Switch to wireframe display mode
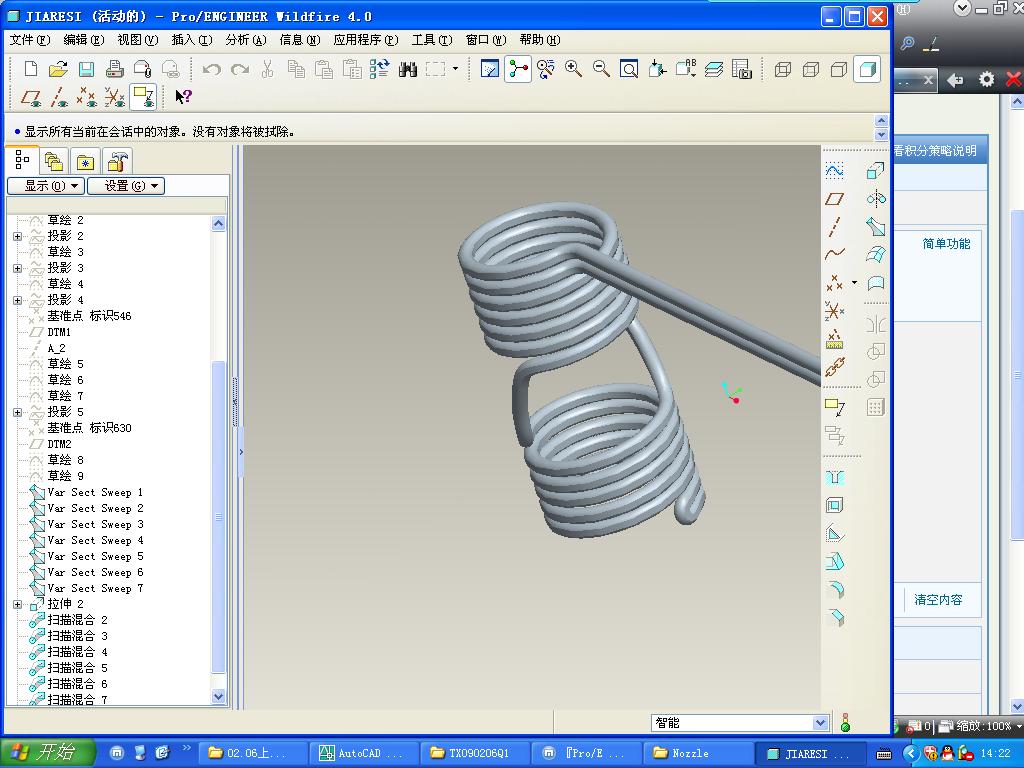 [782, 69]
